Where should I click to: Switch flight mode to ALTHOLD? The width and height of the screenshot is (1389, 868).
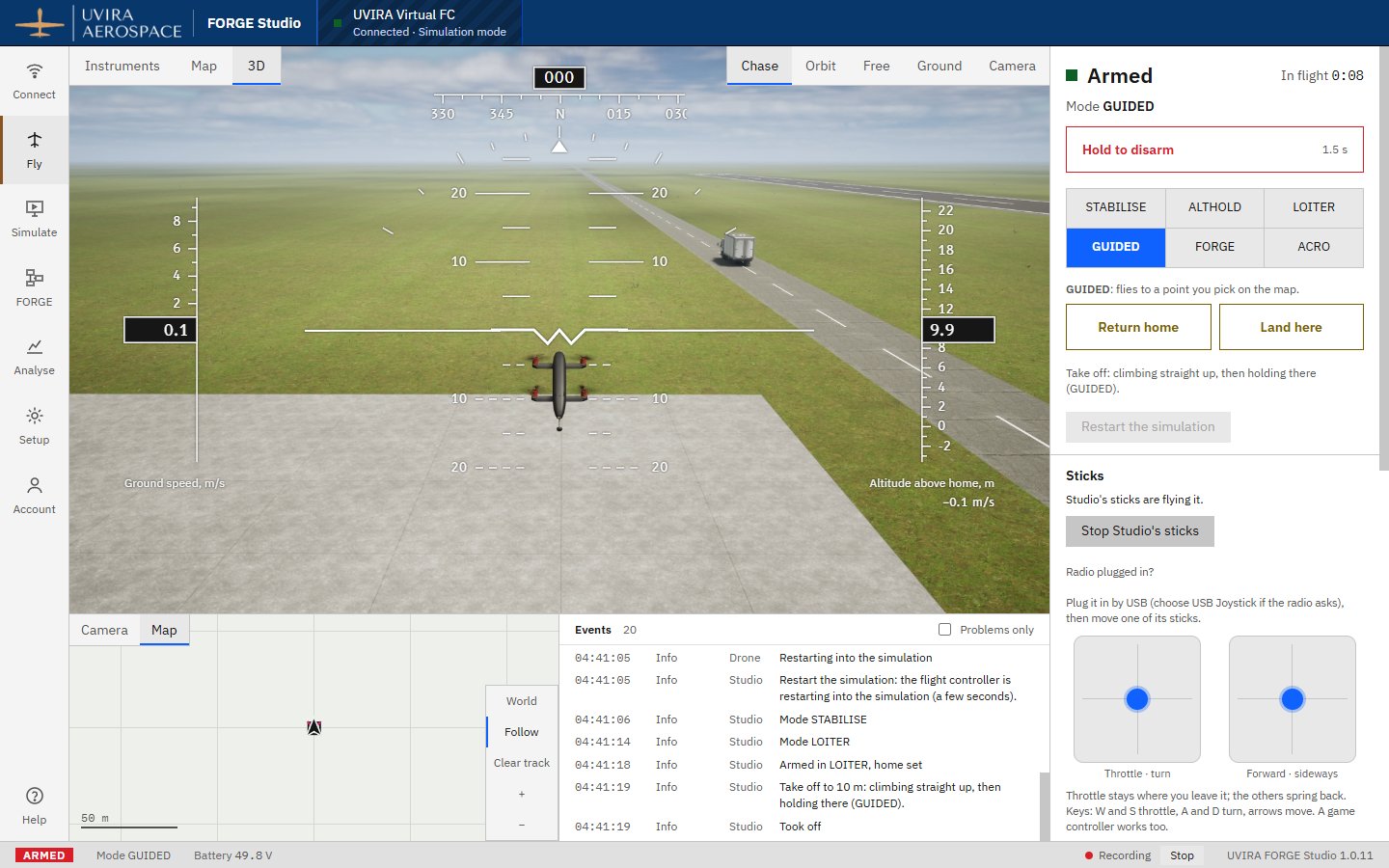(x=1214, y=207)
